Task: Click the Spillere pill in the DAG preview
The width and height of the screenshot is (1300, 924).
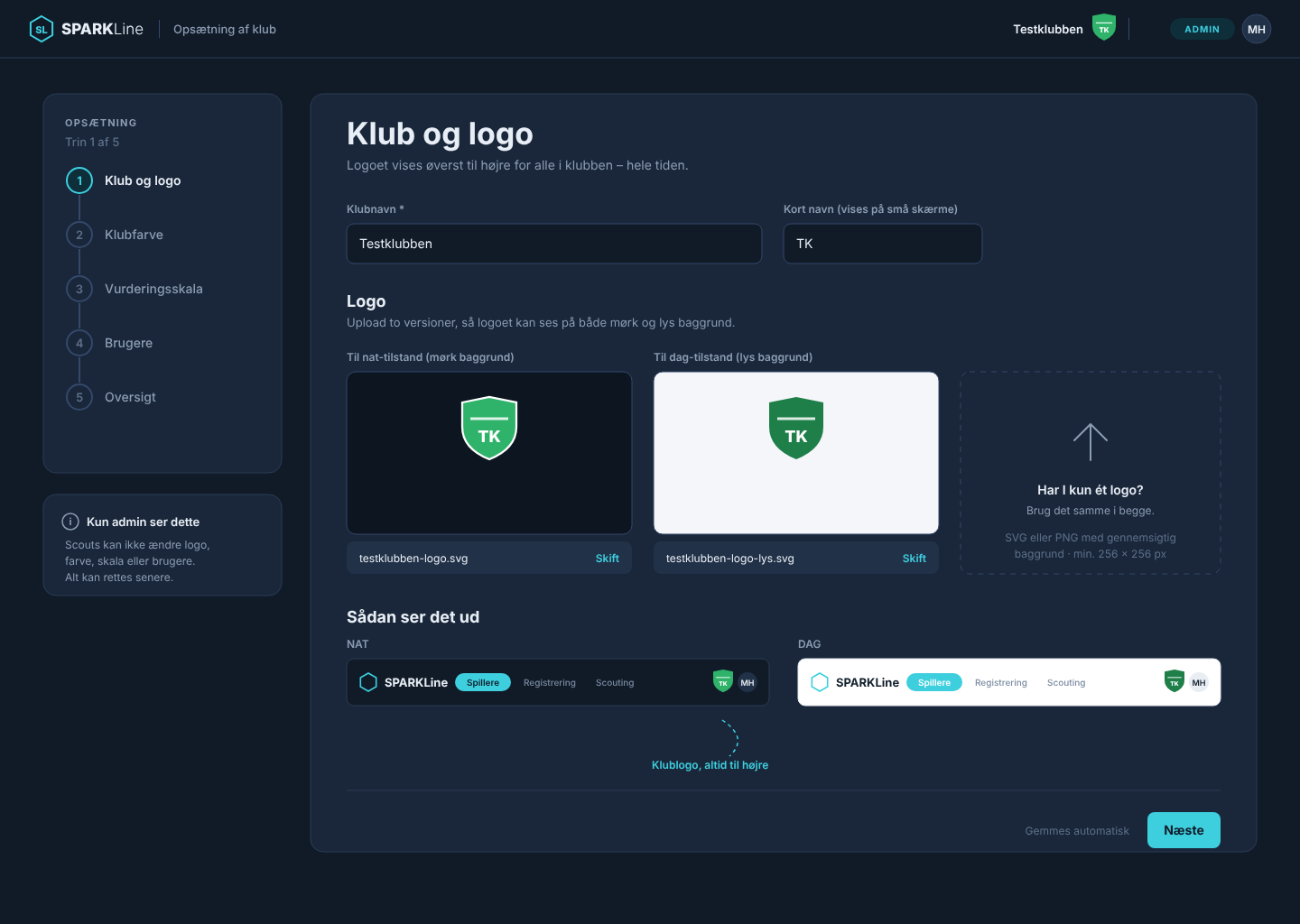Action: tap(934, 682)
